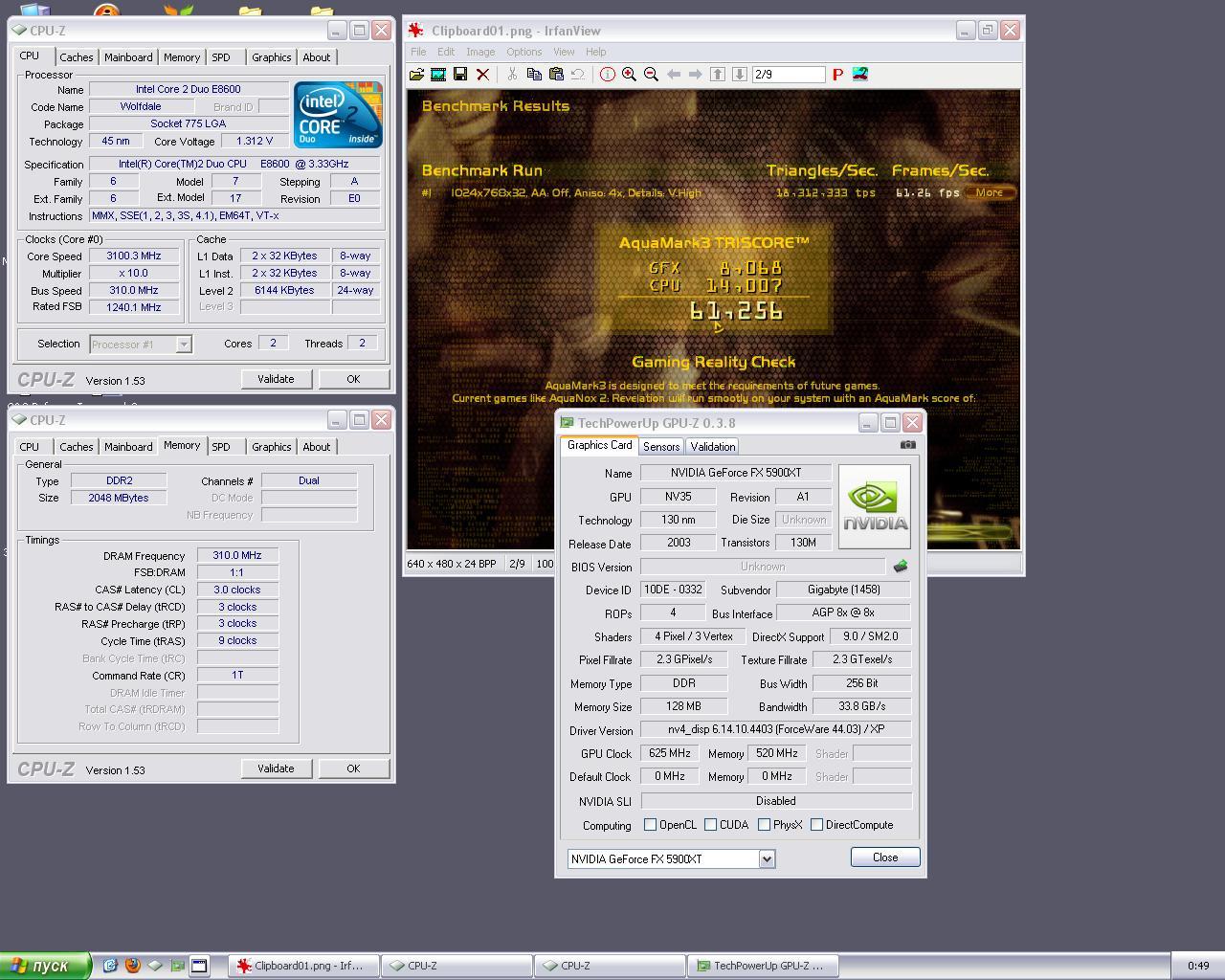Switch to TechPowerUp GPU-Z taskbar button
This screenshot has width=1225, height=980.
(x=763, y=966)
